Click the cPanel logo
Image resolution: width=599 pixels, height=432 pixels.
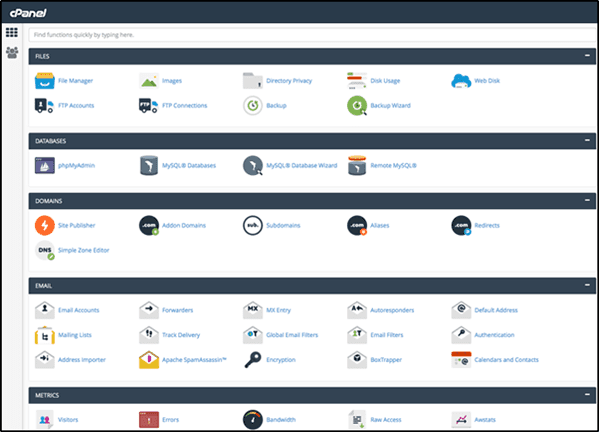[x=28, y=13]
